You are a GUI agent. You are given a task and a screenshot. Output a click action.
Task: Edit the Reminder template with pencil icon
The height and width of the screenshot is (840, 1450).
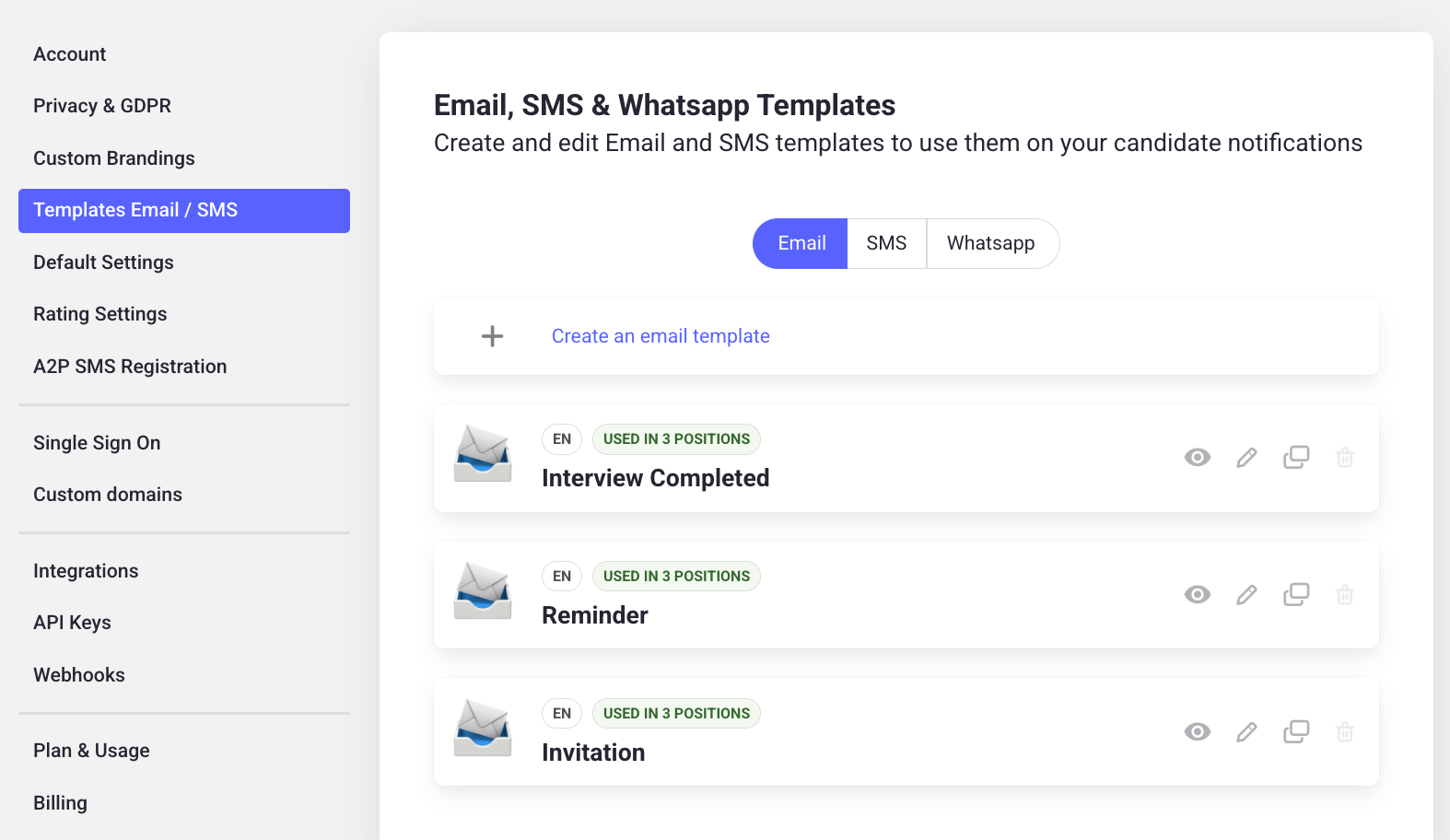tap(1246, 595)
